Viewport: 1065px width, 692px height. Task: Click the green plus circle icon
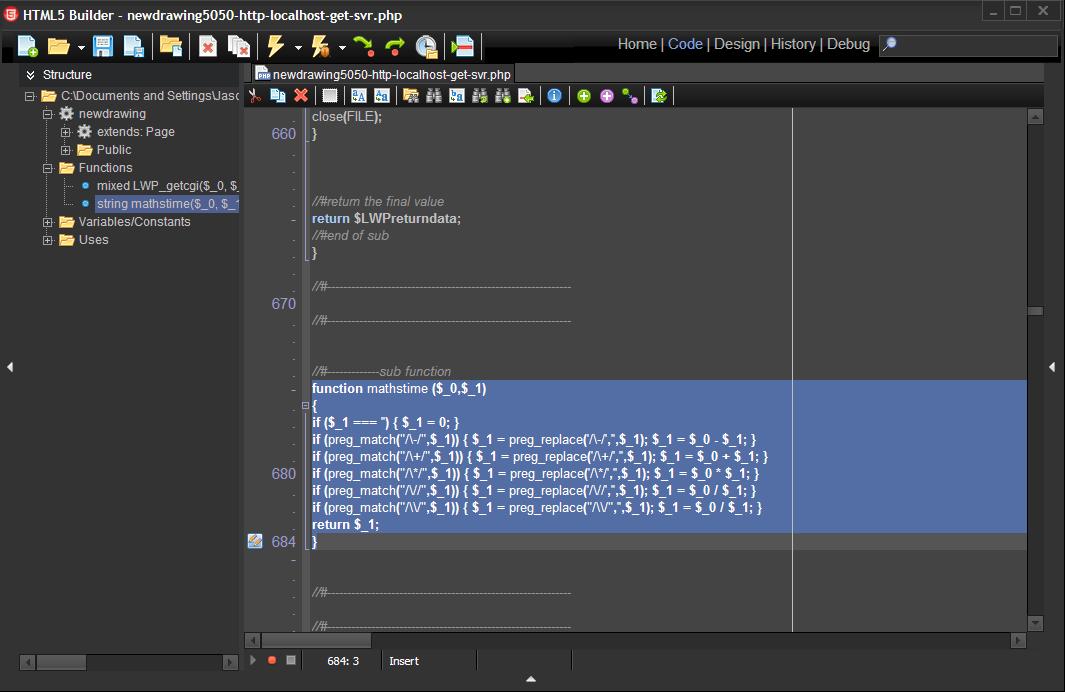(x=583, y=96)
